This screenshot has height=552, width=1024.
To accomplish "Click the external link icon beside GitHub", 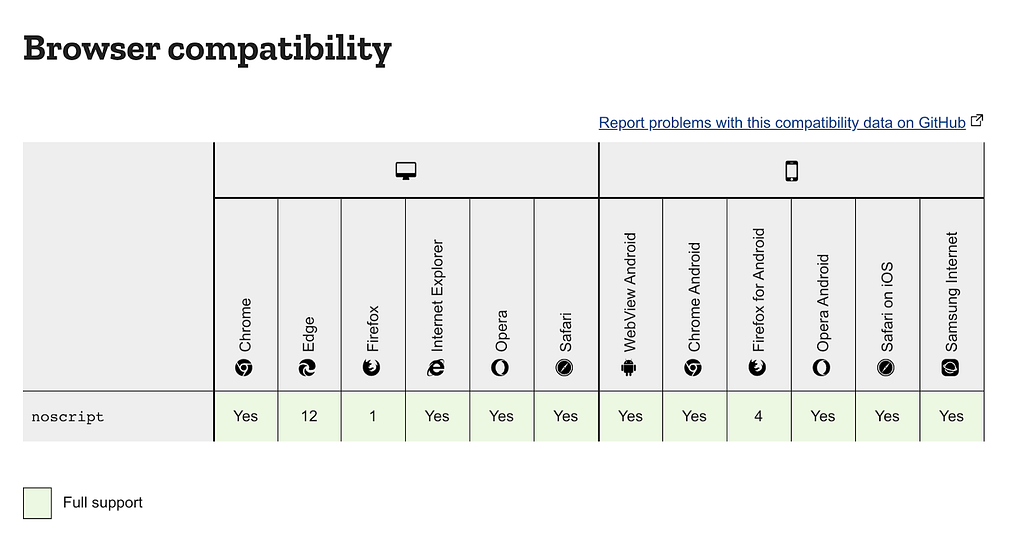I will [977, 121].
